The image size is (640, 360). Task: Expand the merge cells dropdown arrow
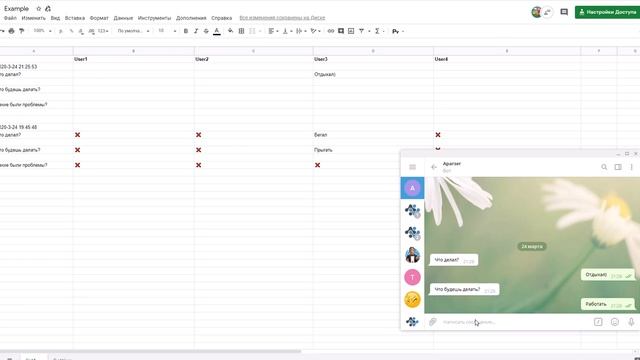pos(260,31)
